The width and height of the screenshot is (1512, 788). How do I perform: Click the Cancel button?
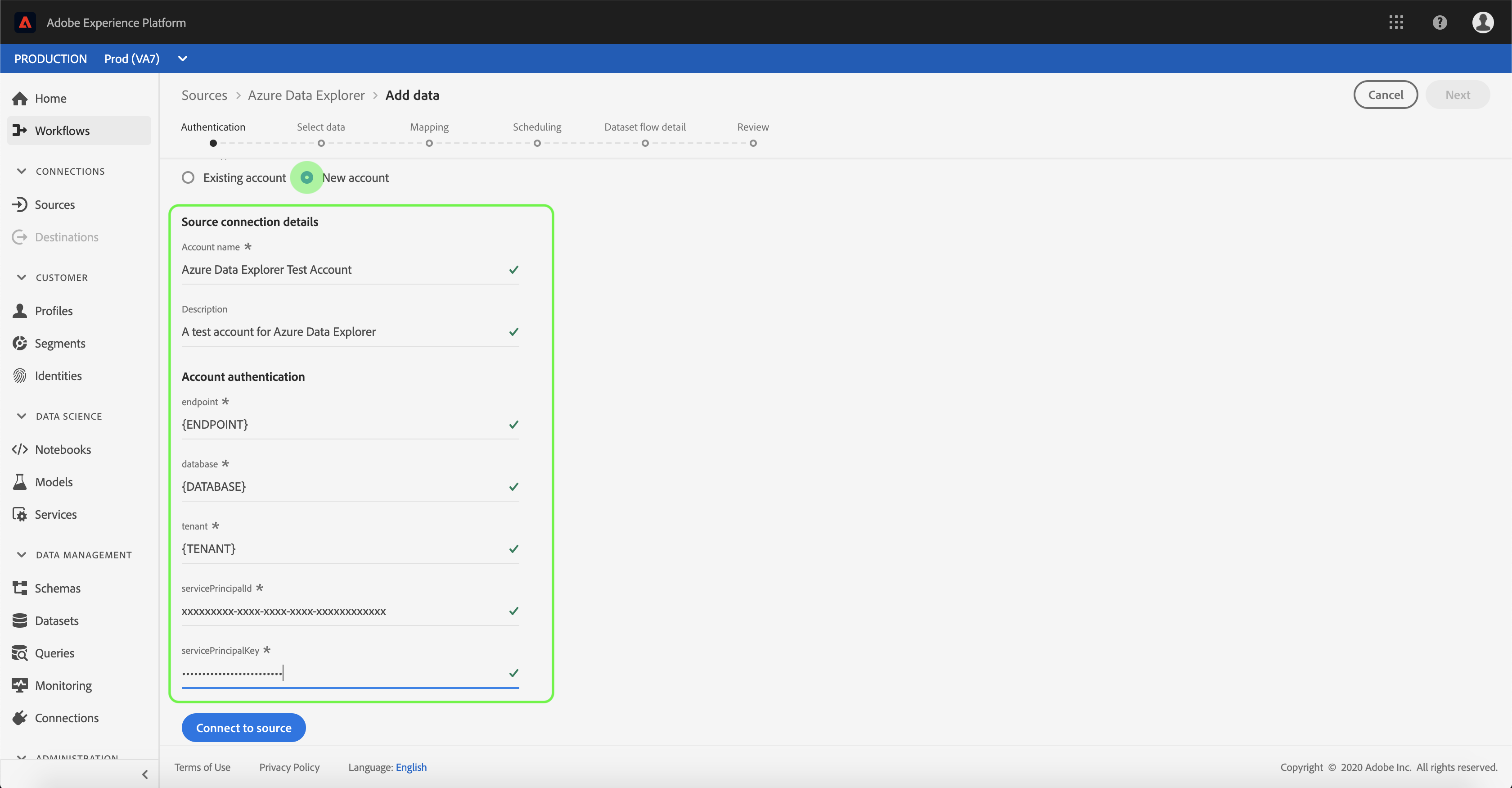(1385, 95)
